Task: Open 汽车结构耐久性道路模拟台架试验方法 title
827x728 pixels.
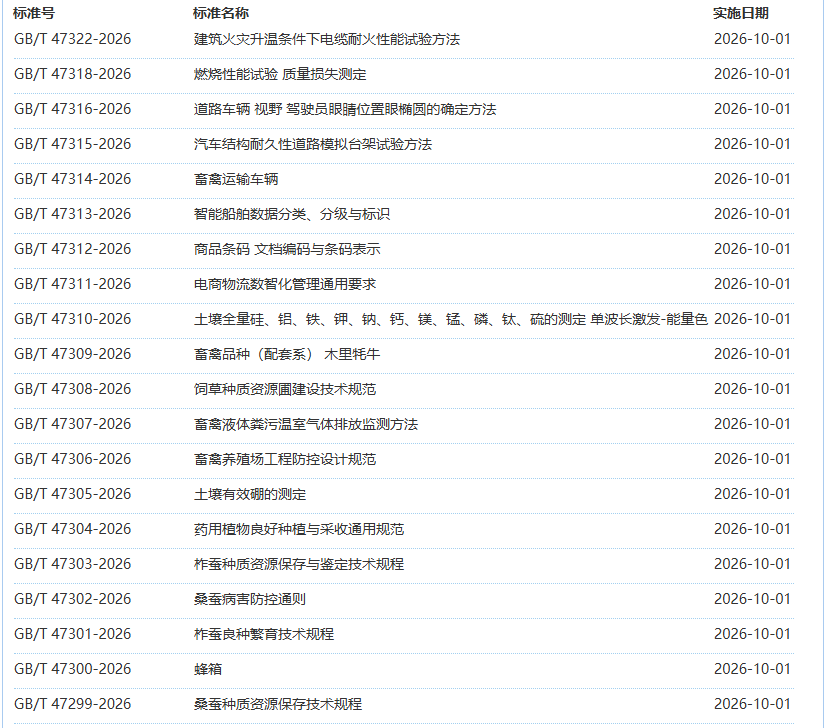Action: tap(313, 144)
